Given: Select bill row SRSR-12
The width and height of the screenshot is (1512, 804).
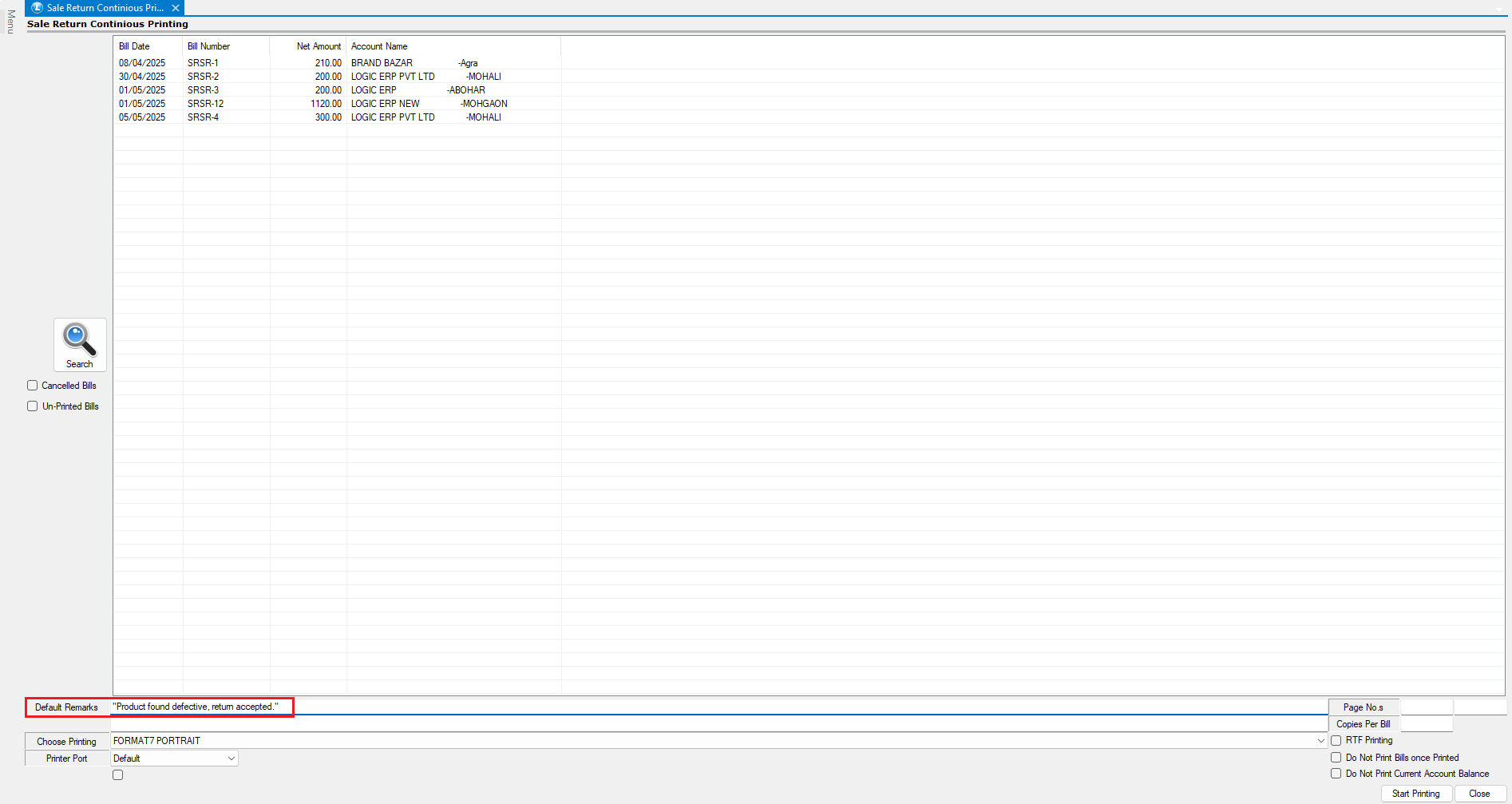Looking at the screenshot, I should tap(205, 104).
